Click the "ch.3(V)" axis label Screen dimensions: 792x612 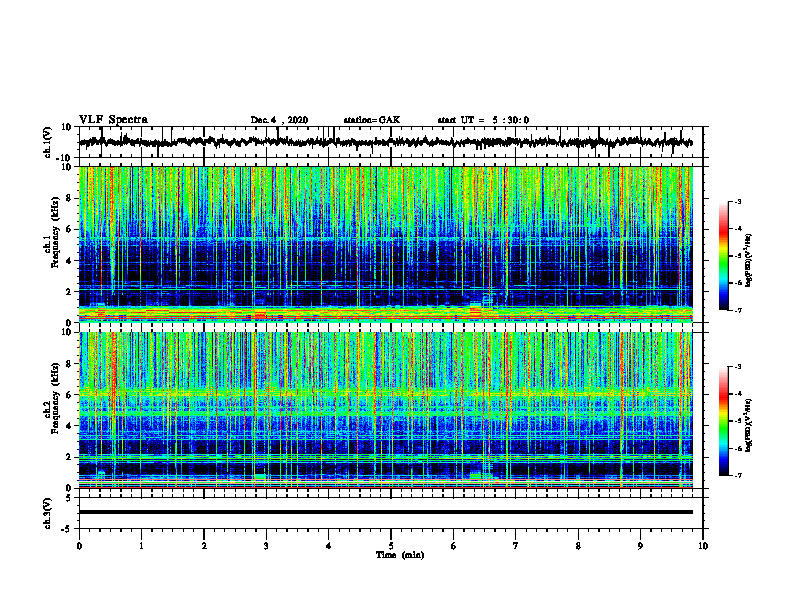(48, 514)
